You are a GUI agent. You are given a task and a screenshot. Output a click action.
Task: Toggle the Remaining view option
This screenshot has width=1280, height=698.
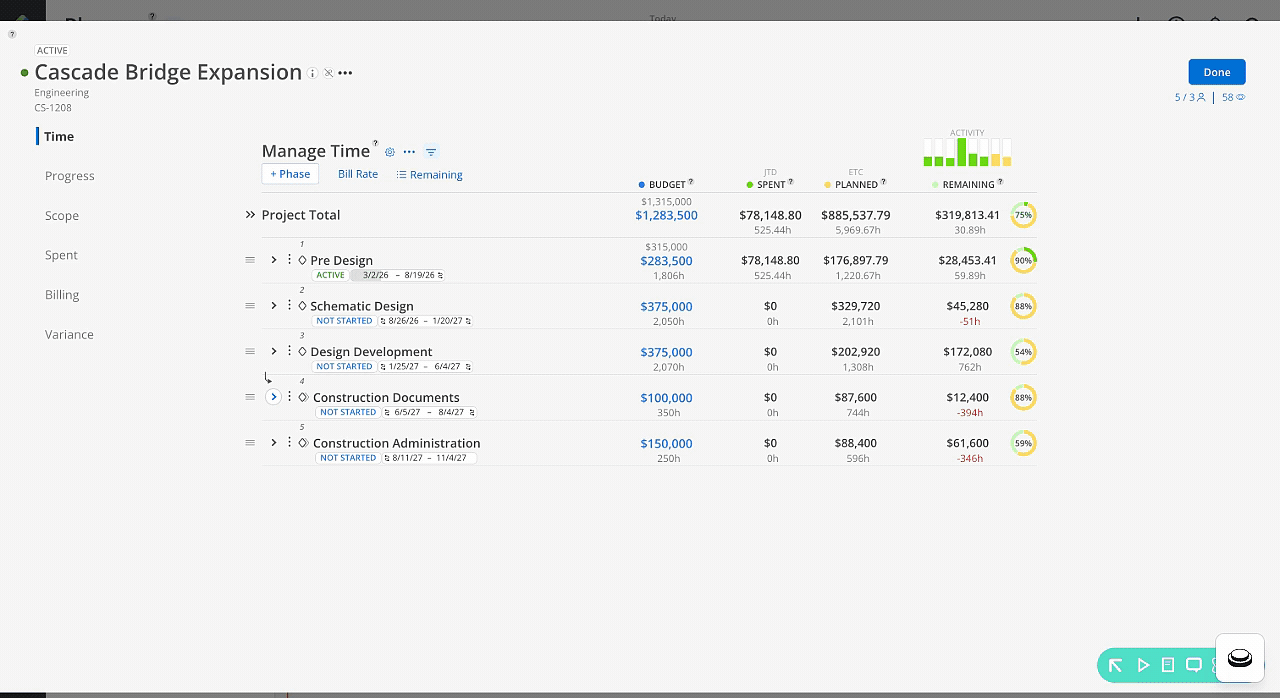429,175
